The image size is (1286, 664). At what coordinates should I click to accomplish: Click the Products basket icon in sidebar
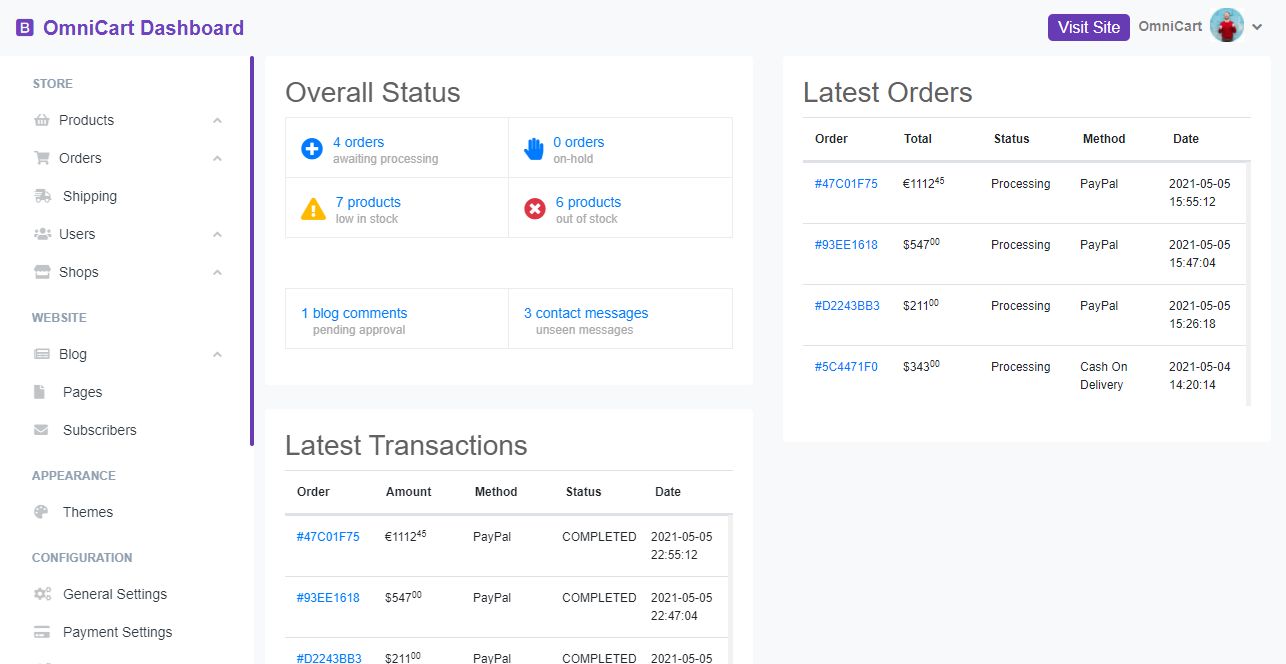[42, 120]
